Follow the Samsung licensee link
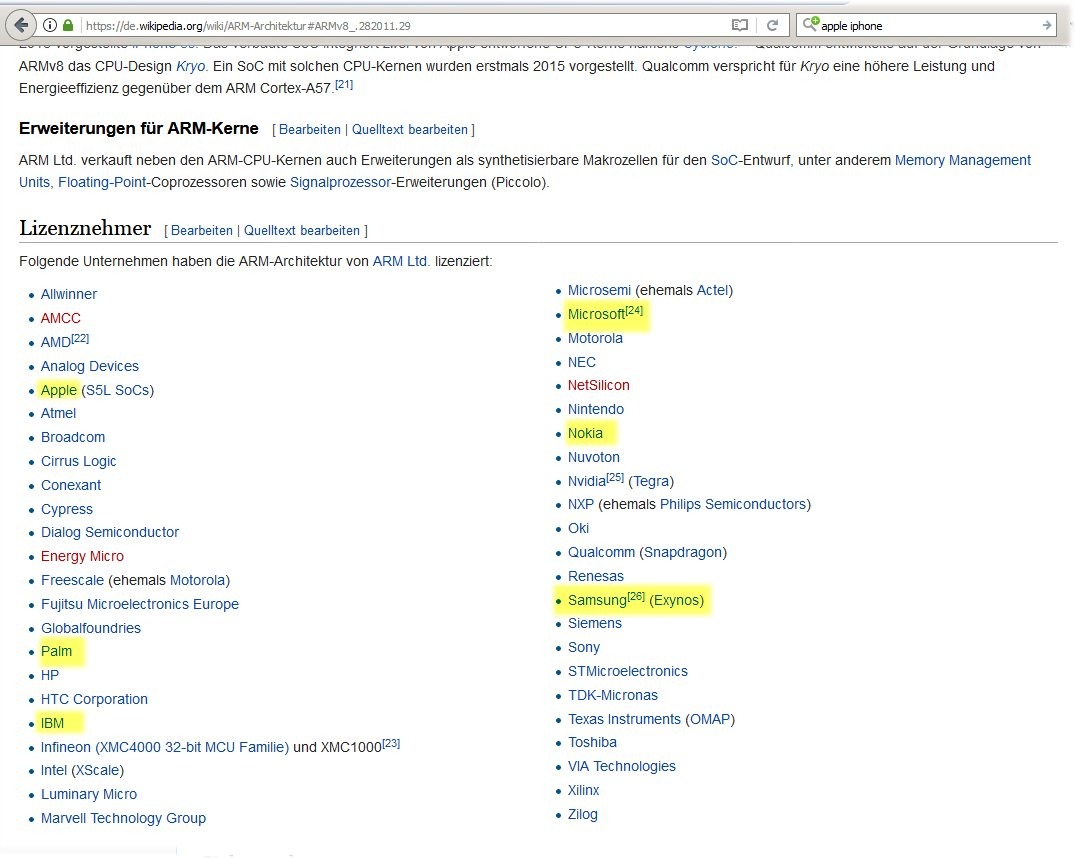The width and height of the screenshot is (1075, 858). [596, 601]
